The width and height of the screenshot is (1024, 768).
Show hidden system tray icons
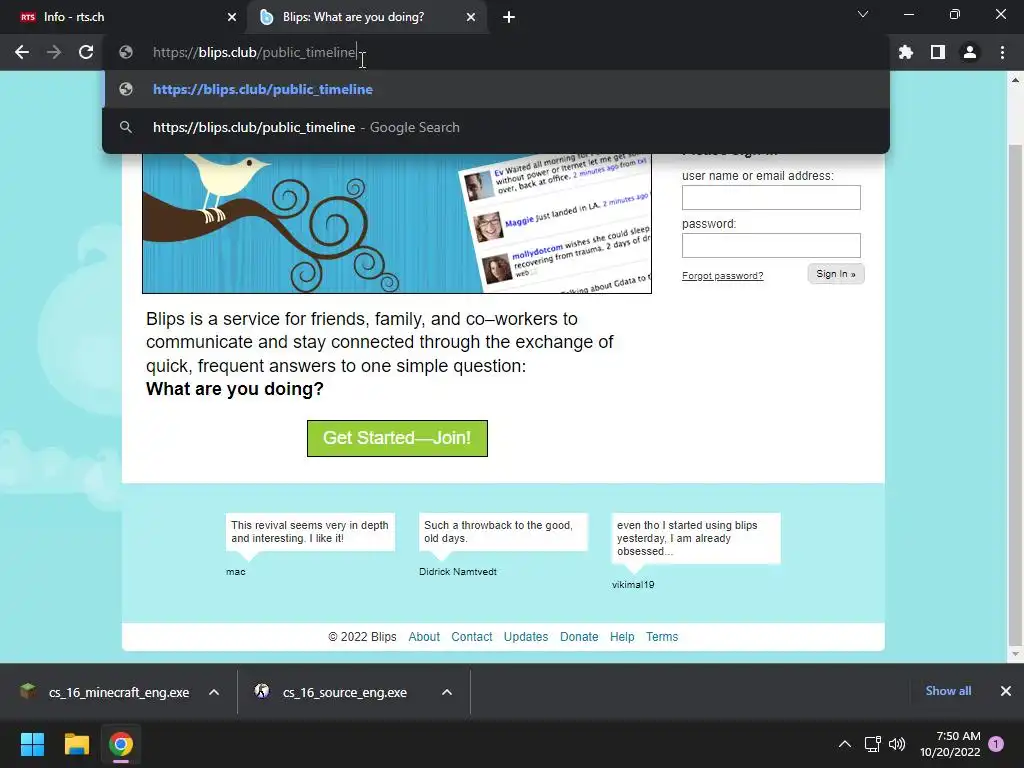click(x=844, y=744)
